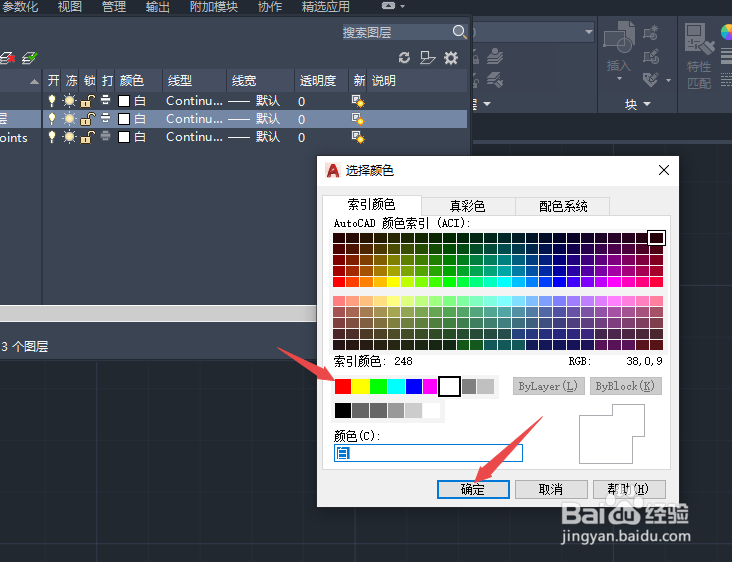The image size is (732, 562).
Task: Open the 附加模块 ribbon tab
Action: pyautogui.click(x=213, y=7)
